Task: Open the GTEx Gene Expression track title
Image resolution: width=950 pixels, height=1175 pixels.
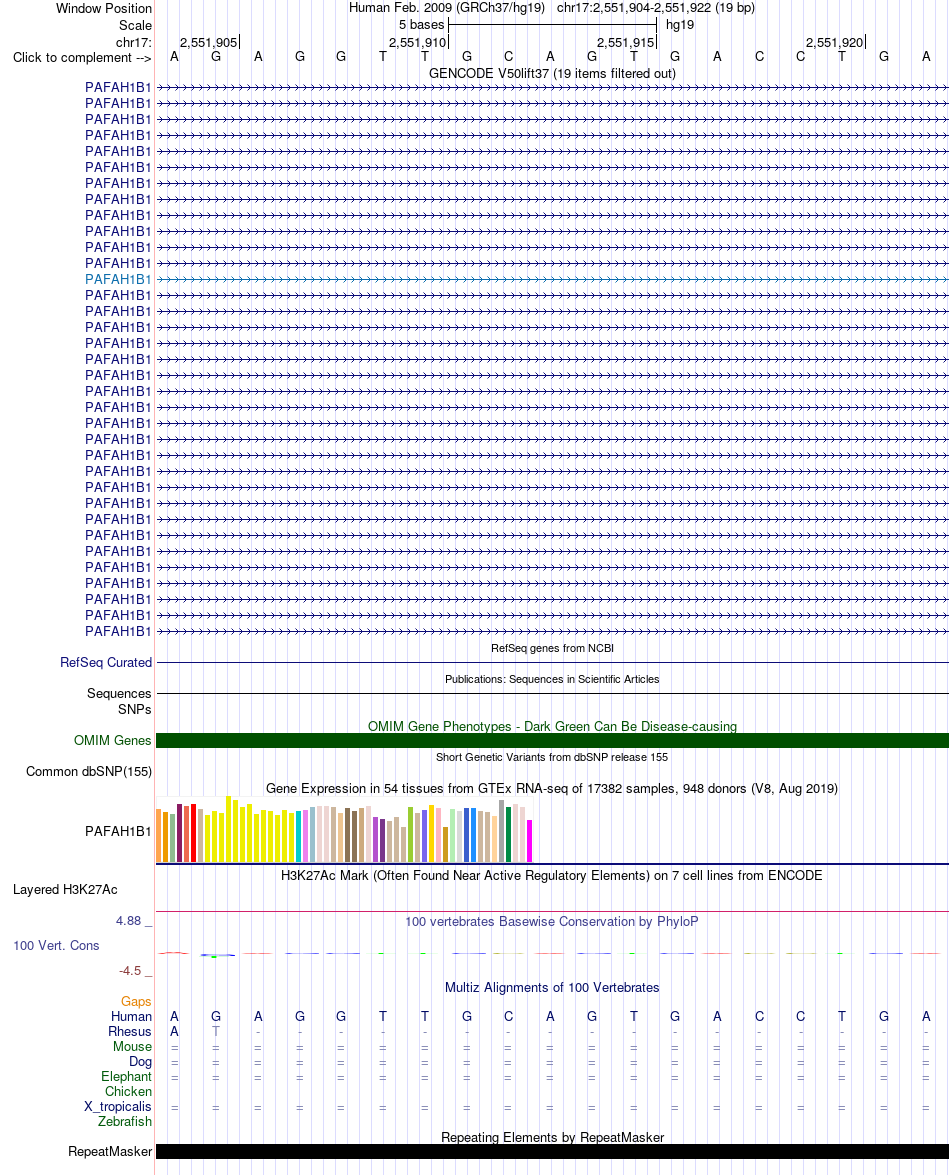Action: point(552,788)
